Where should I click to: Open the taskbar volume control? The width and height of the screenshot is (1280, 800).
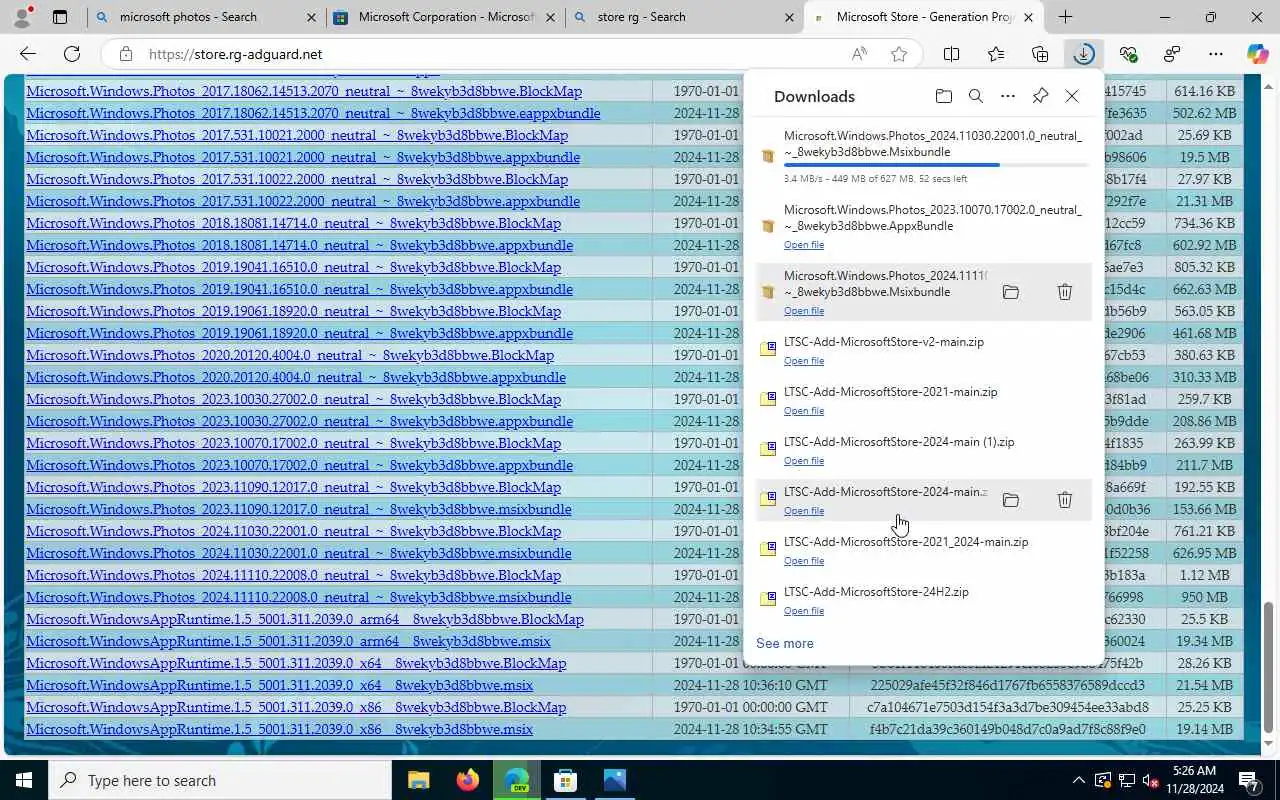(1149, 780)
